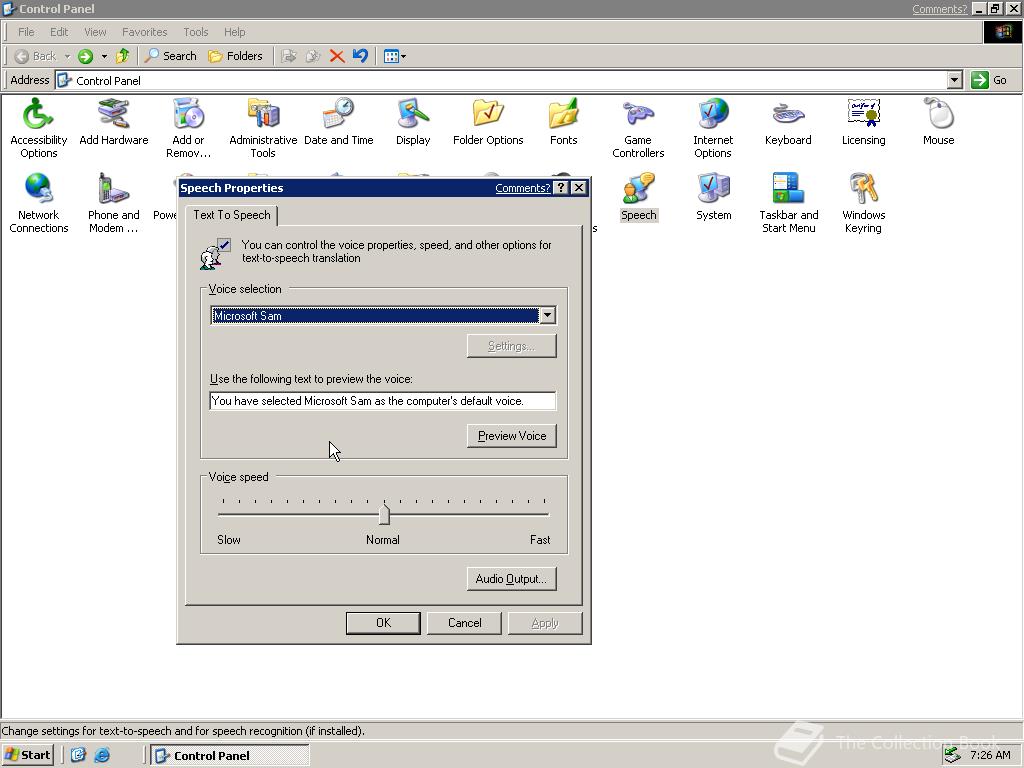Open the Internet Options icon
1024x768 pixels.
713,128
